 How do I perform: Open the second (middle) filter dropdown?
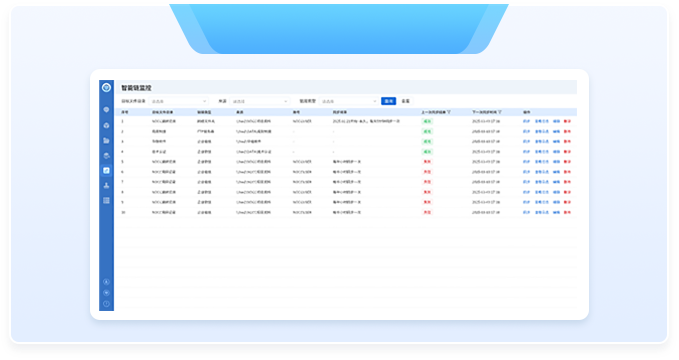(259, 101)
